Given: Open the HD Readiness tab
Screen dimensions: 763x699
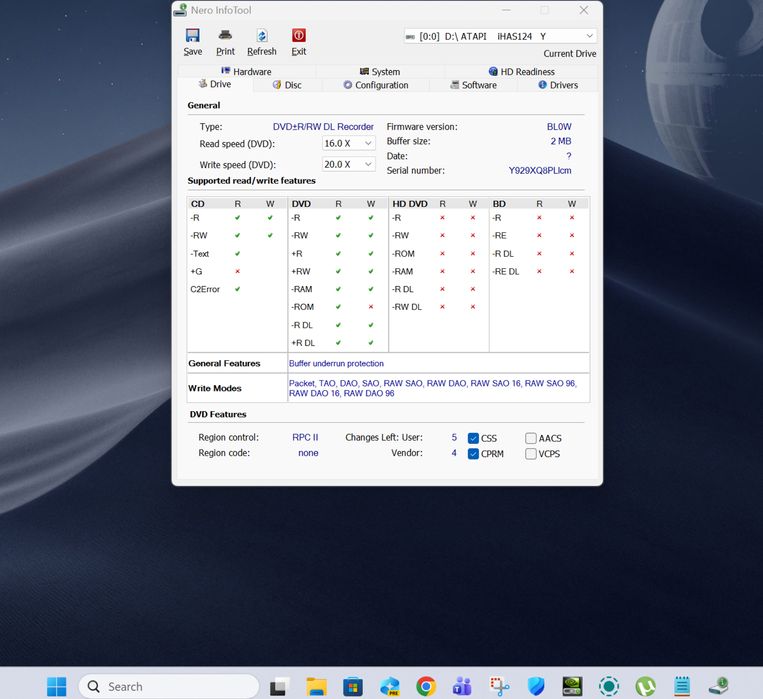Looking at the screenshot, I should tap(521, 72).
